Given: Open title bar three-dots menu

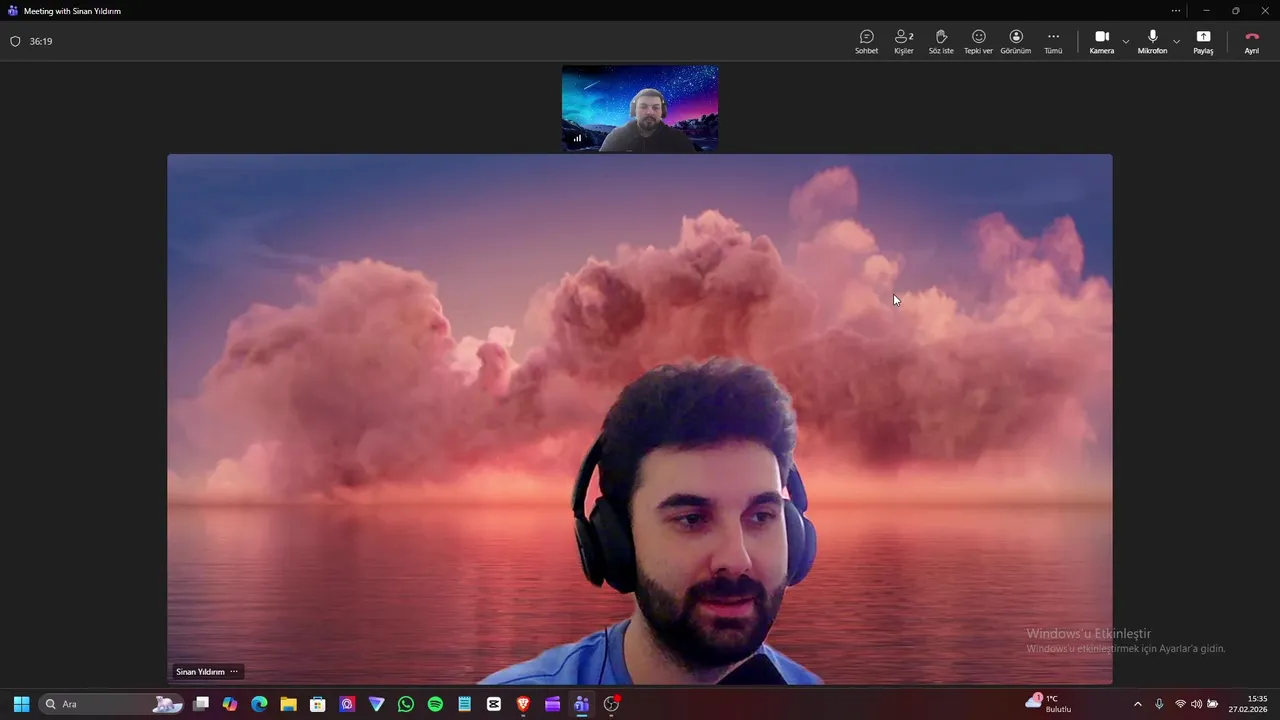Looking at the screenshot, I should pyautogui.click(x=1176, y=11).
